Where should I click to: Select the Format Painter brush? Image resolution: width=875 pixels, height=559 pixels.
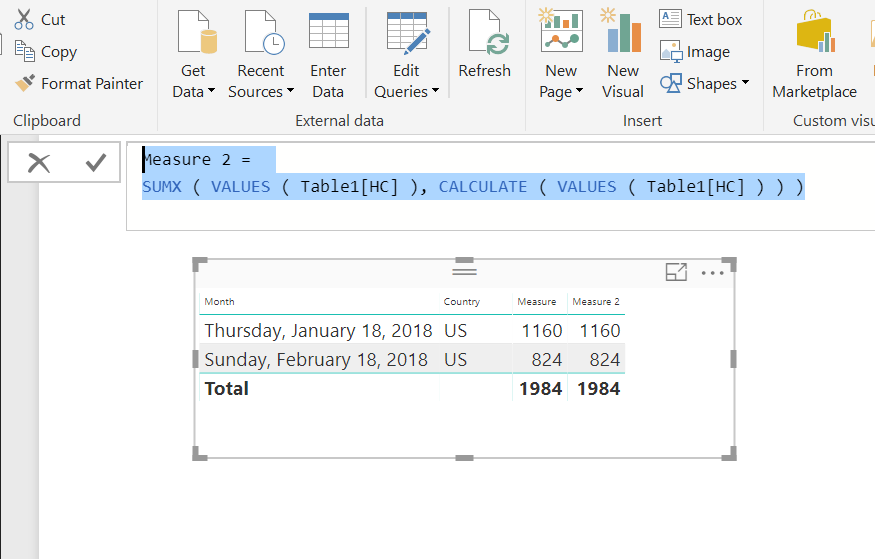25,83
